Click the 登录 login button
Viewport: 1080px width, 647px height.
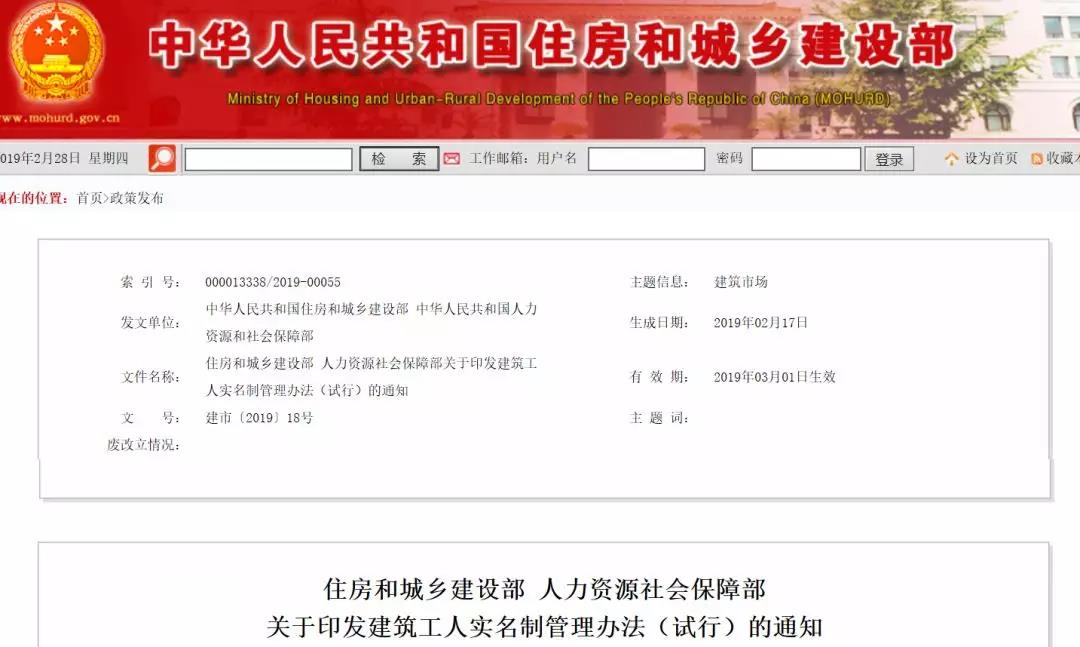click(x=889, y=159)
